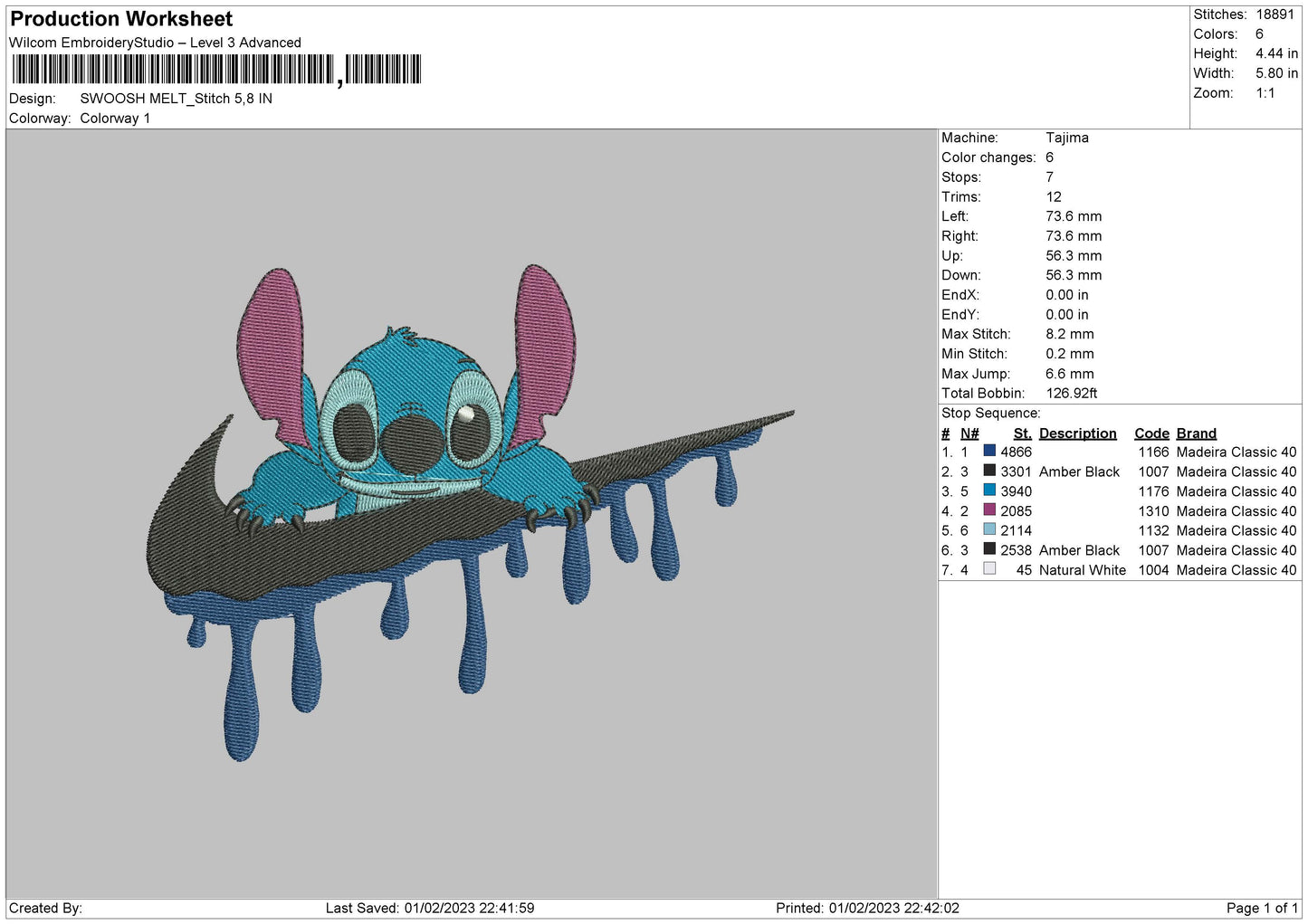Click the Tajima machine value

pos(1066,138)
